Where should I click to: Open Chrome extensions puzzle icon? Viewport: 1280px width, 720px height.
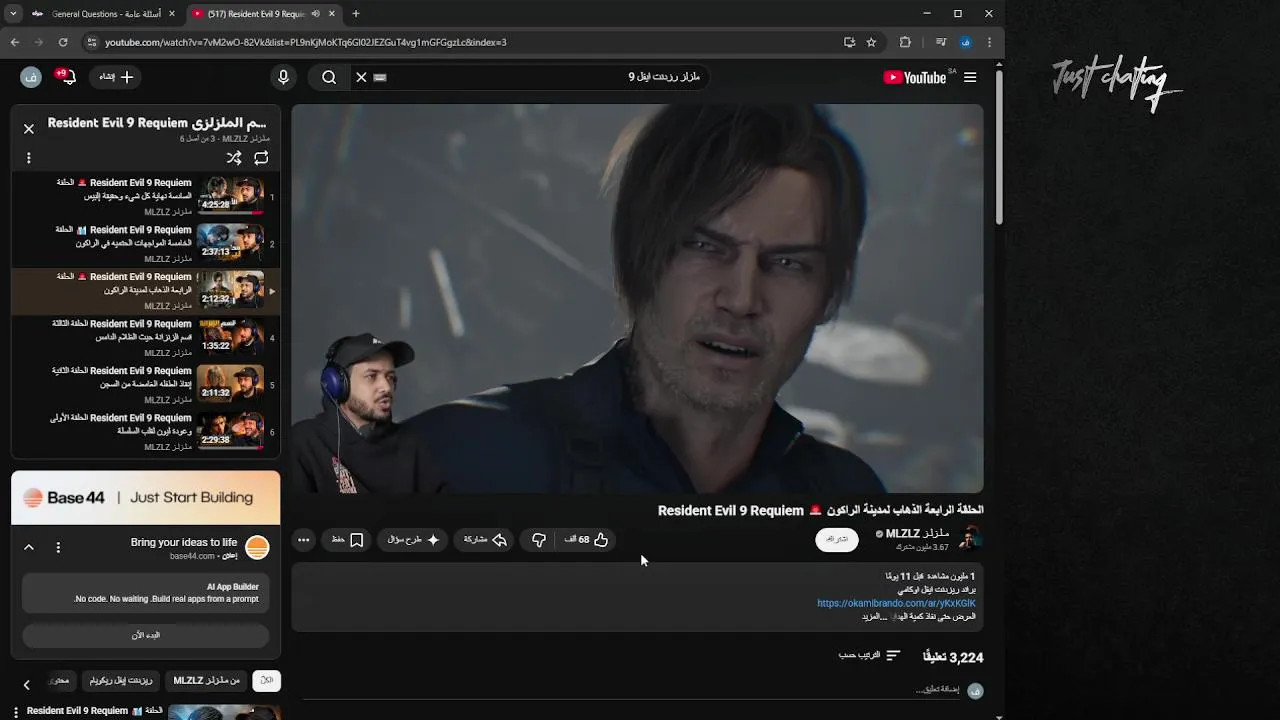click(x=905, y=42)
